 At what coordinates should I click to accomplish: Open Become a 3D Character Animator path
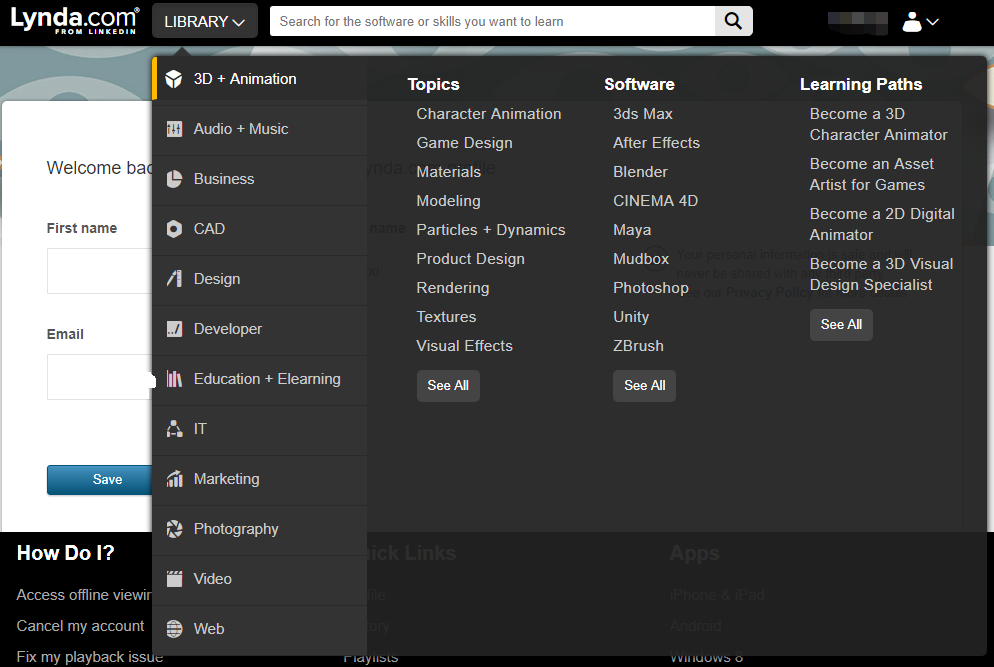click(878, 124)
